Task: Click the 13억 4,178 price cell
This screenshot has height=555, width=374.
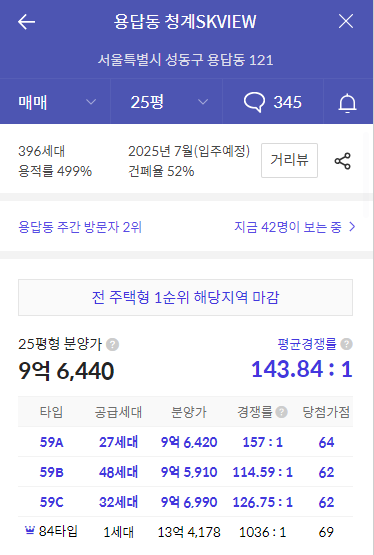Action: [x=189, y=532]
